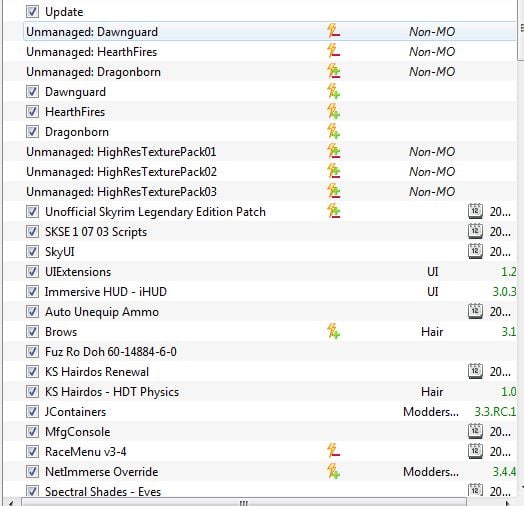The image size is (524, 506).
Task: Toggle the Dragonborn mod checkbox
Action: pyautogui.click(x=32, y=132)
